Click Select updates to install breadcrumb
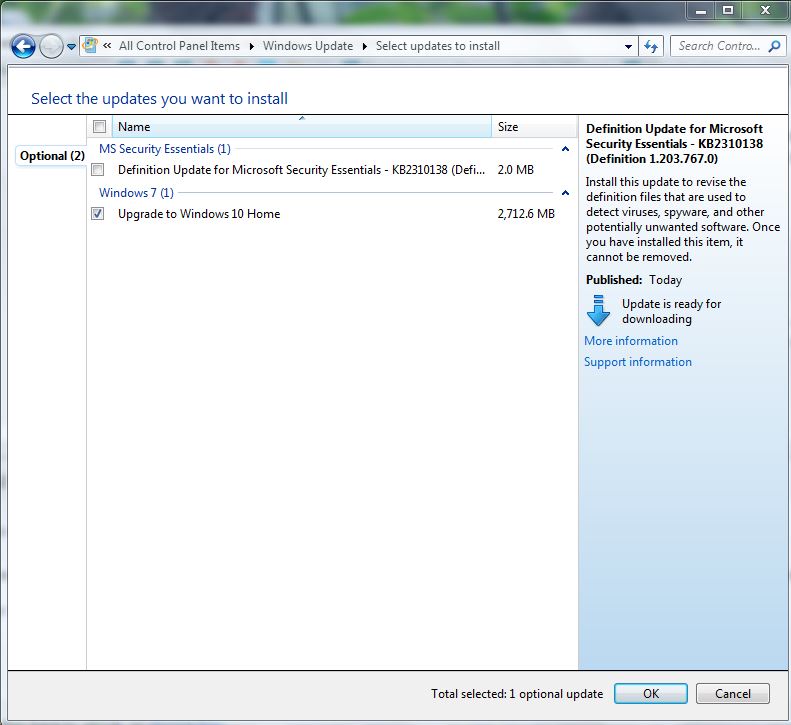The width and height of the screenshot is (791, 725). (x=437, y=46)
